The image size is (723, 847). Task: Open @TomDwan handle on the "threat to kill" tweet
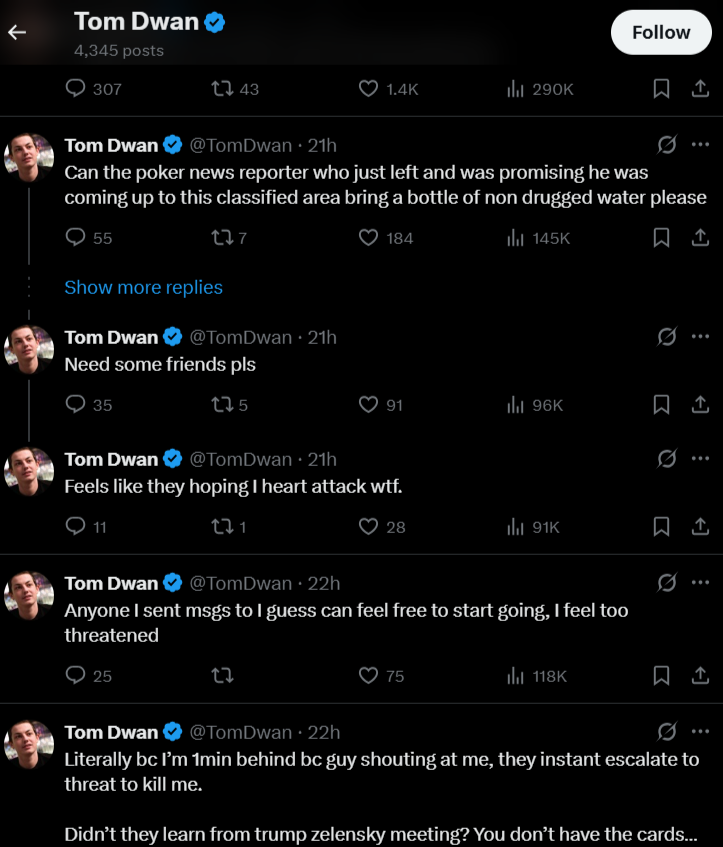[240, 732]
